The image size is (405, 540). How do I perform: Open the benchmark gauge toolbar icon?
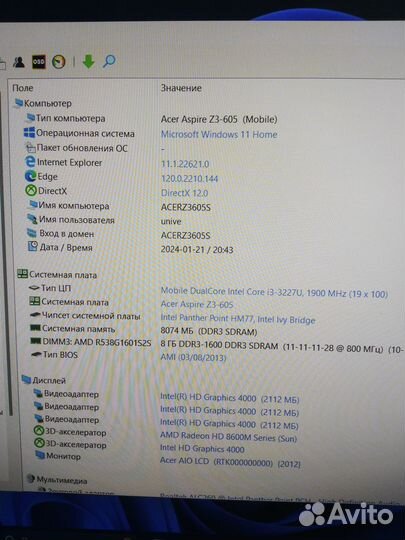tap(59, 62)
